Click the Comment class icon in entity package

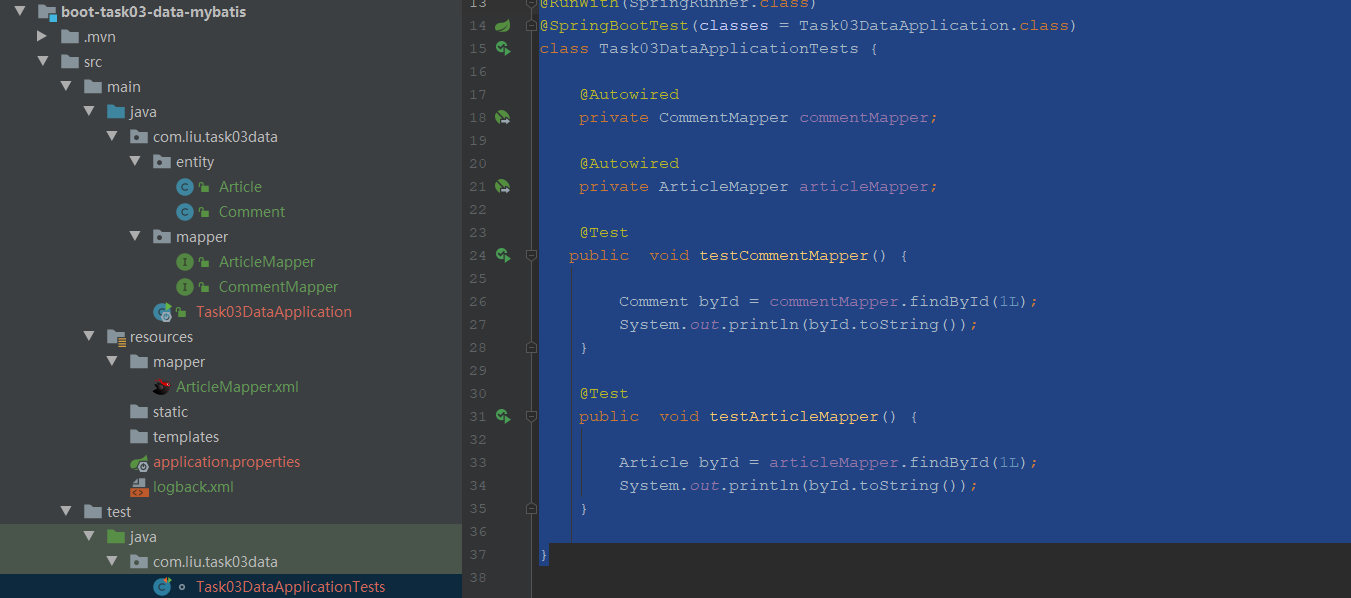[184, 212]
